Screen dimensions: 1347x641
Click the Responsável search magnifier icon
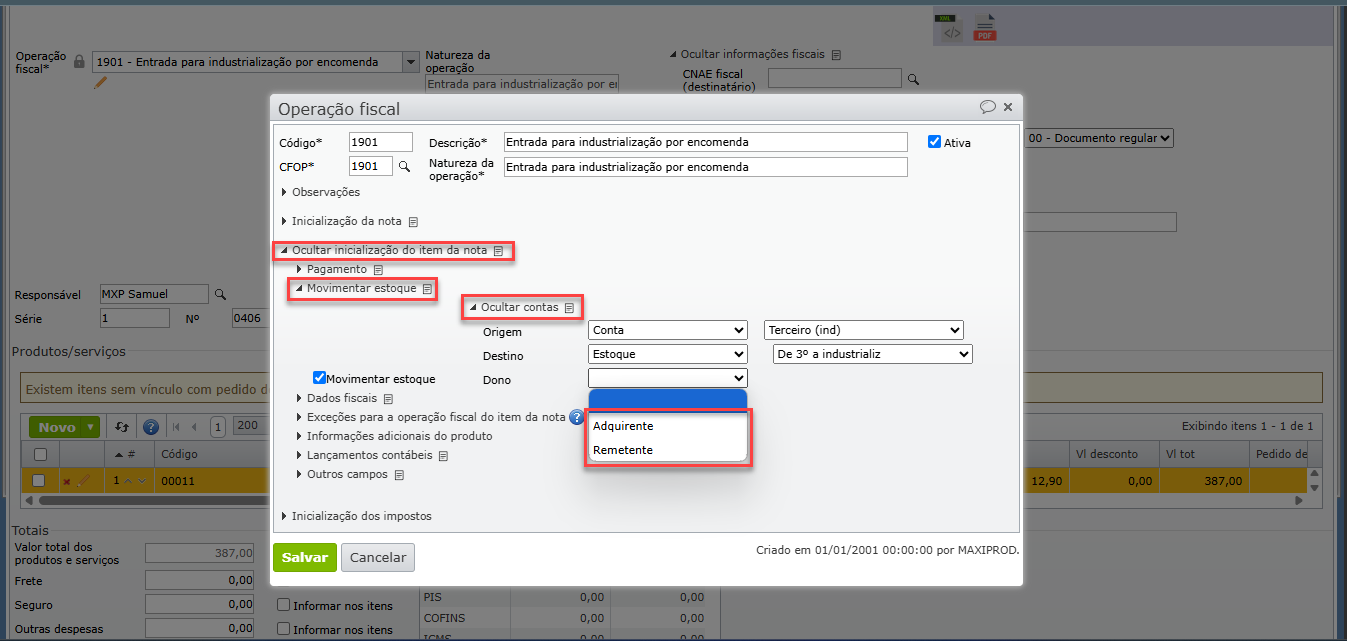tap(221, 294)
